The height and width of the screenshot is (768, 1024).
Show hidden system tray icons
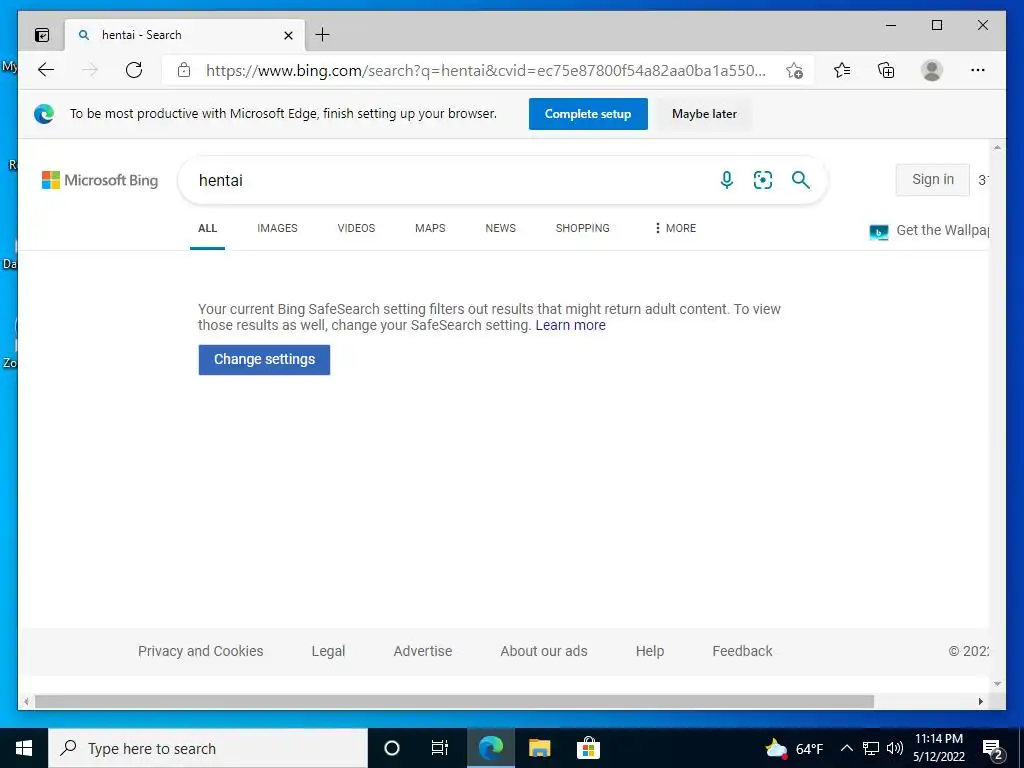(x=846, y=748)
